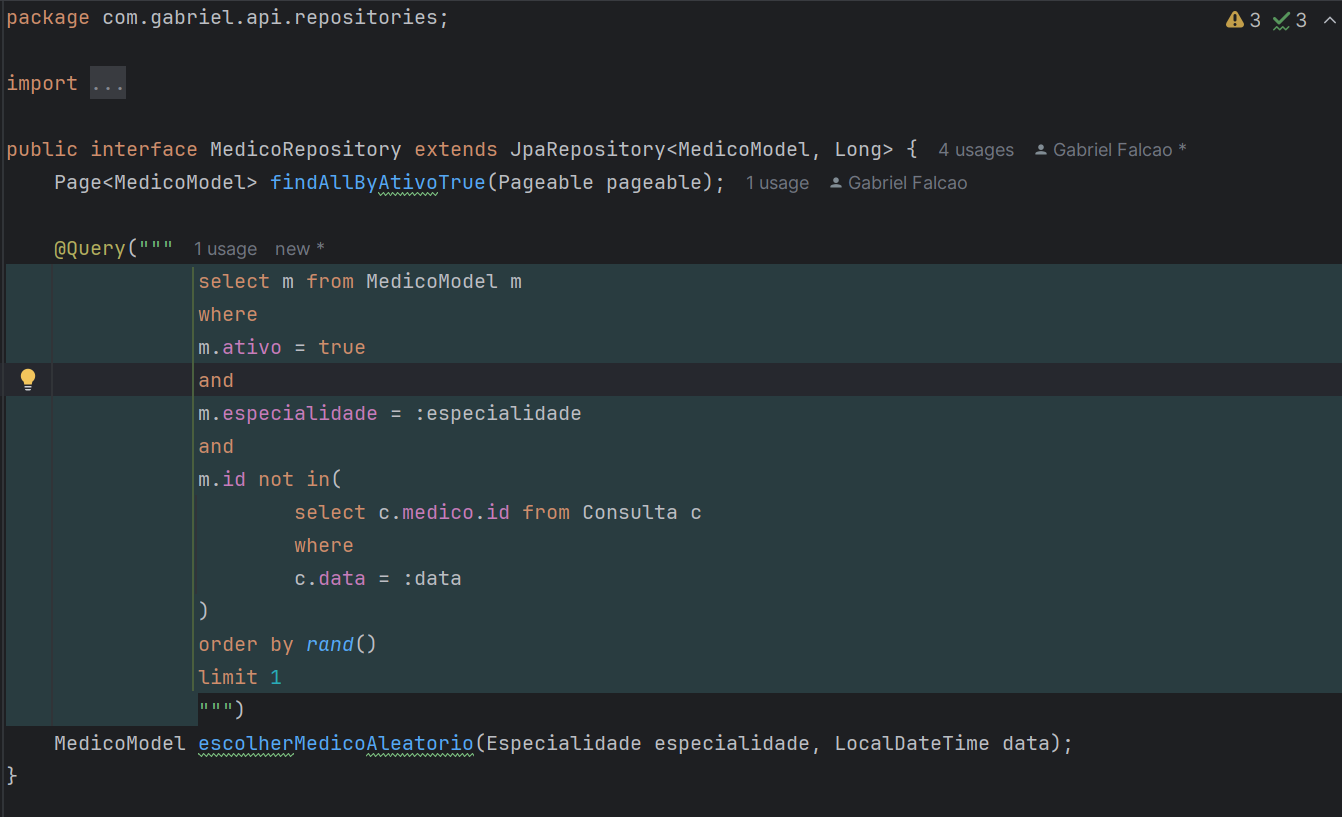Click the findAllByAtivoTrue method name

point(378,183)
